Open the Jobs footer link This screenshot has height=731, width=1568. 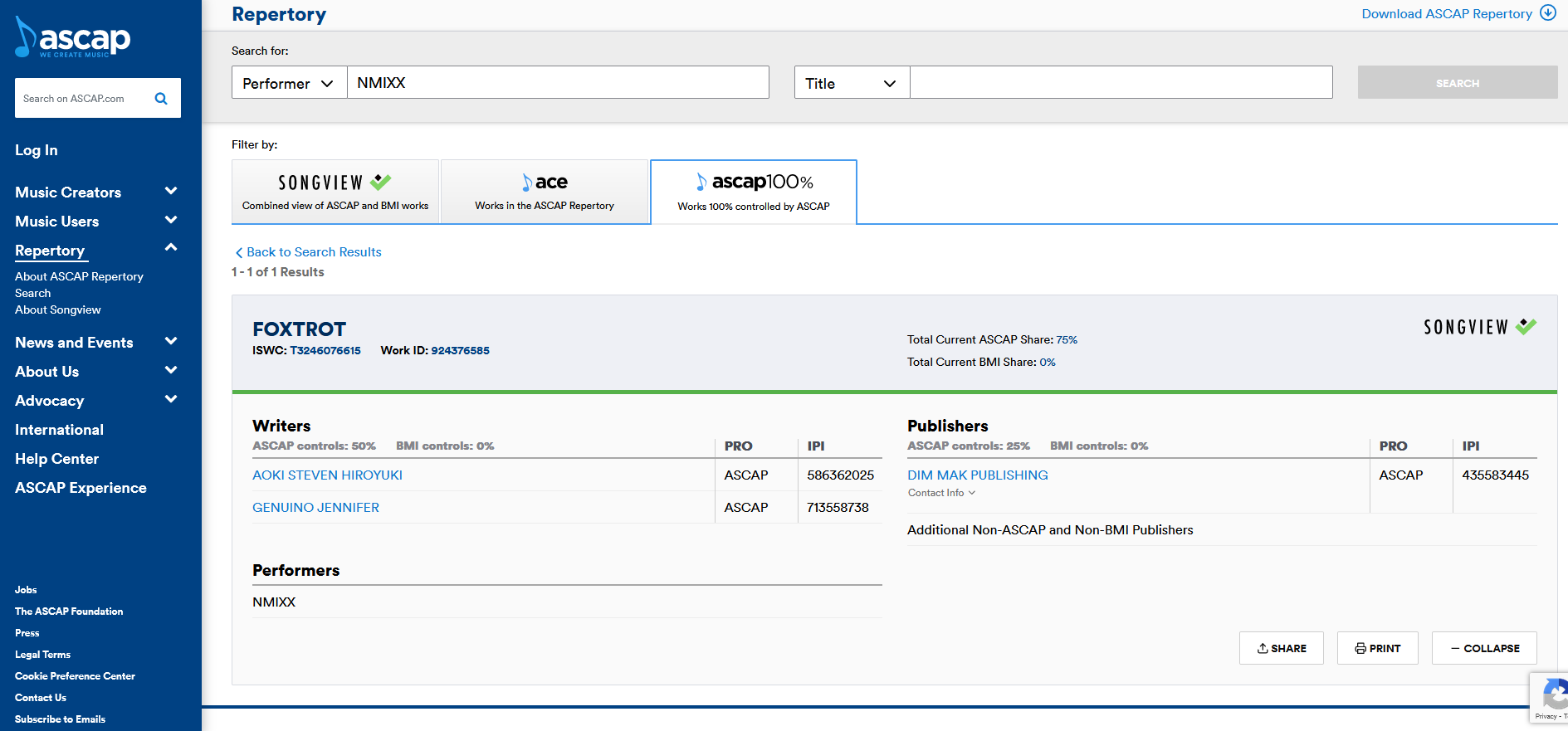pyautogui.click(x=26, y=590)
